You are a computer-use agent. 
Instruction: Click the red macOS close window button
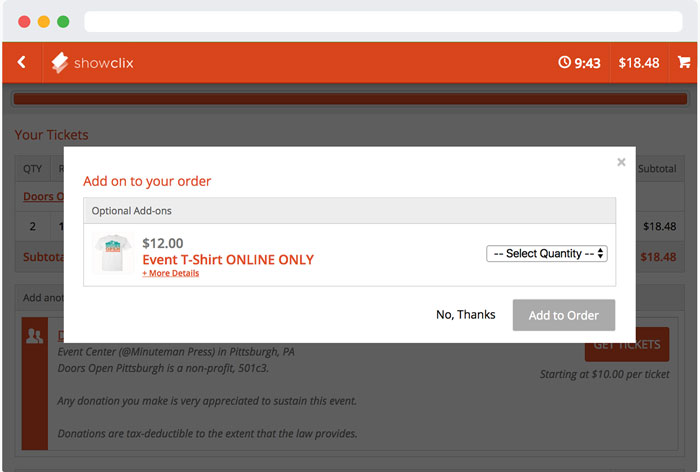tap(24, 21)
